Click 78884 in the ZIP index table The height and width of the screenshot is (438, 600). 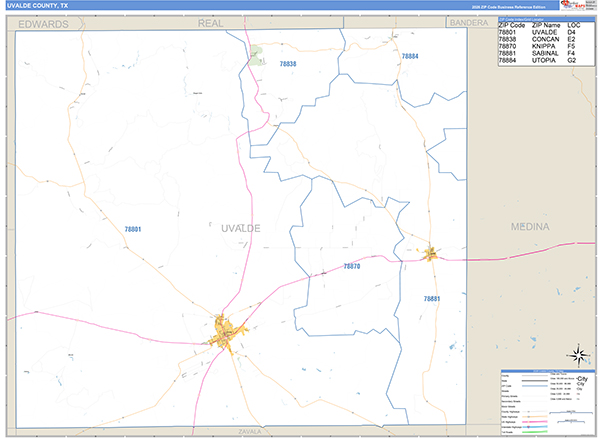[507, 60]
